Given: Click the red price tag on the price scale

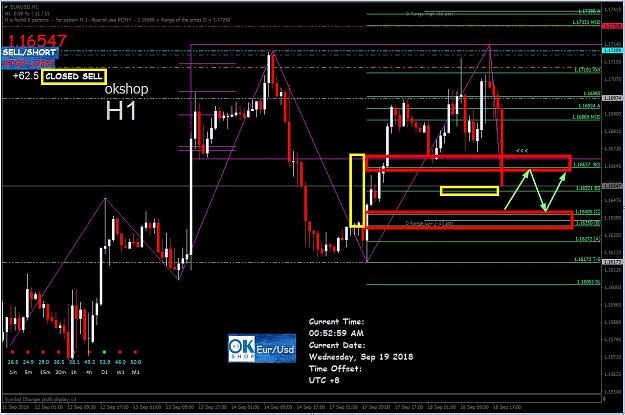Looking at the screenshot, I should (x=611, y=26).
